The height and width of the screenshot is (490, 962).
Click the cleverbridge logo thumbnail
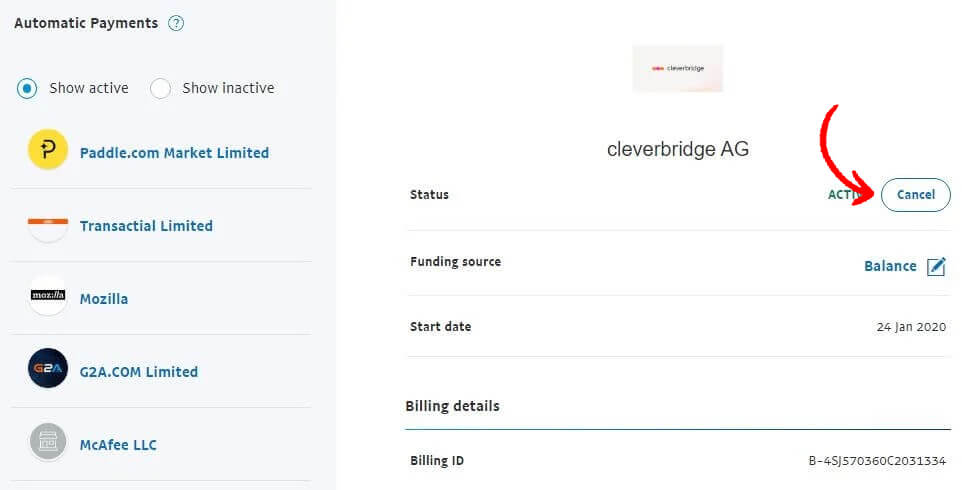[678, 68]
